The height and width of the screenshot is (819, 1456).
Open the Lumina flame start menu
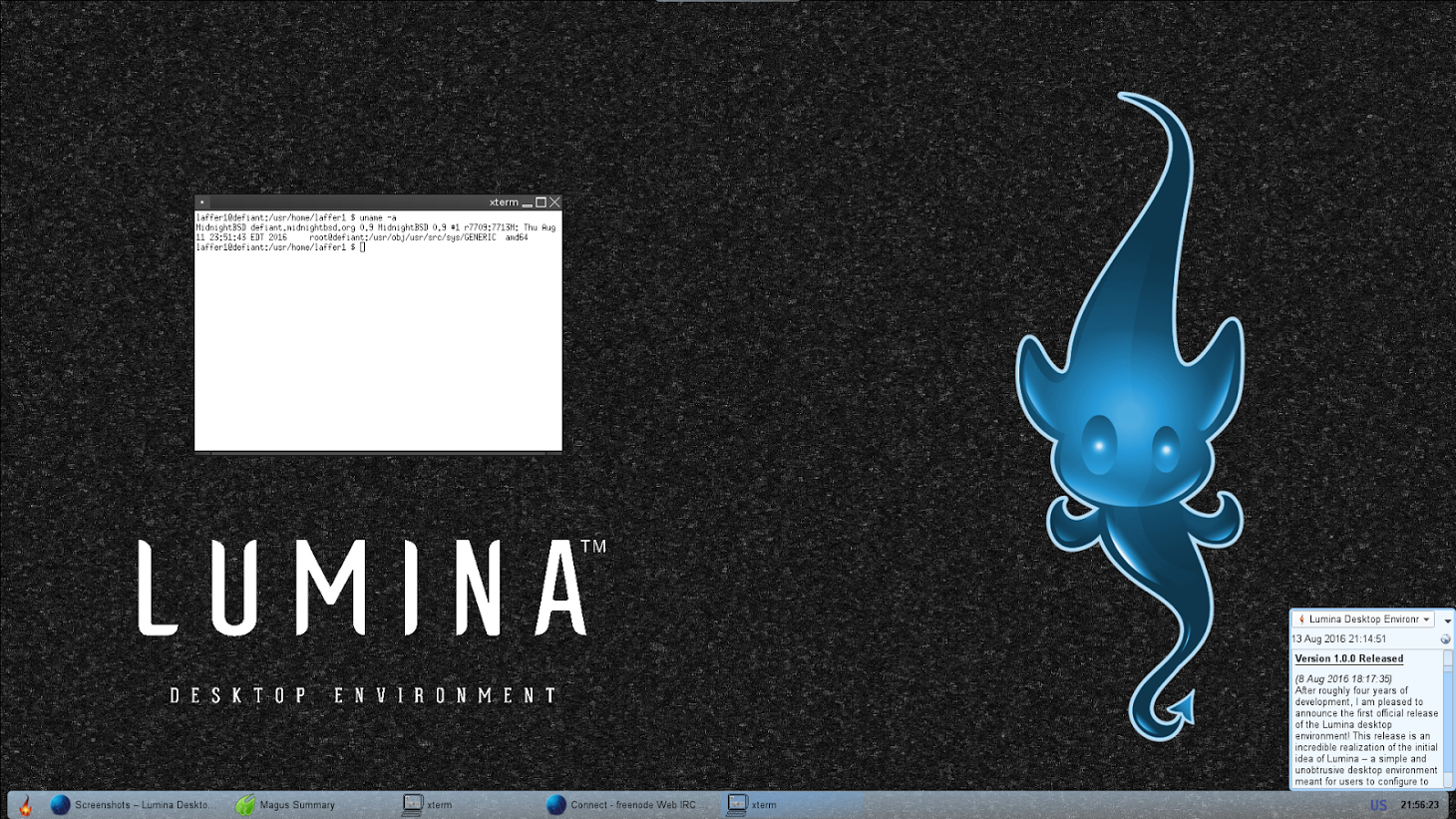[x=26, y=805]
